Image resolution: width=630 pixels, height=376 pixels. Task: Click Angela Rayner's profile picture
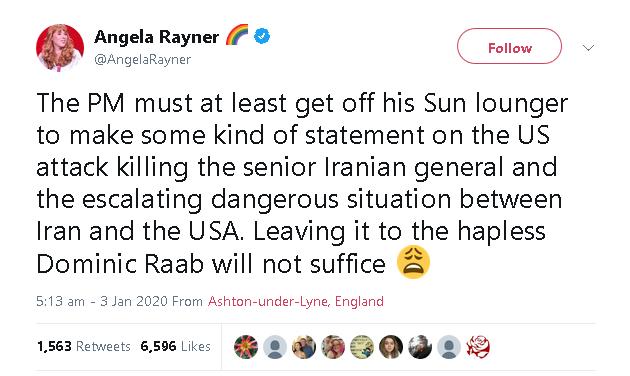(60, 47)
